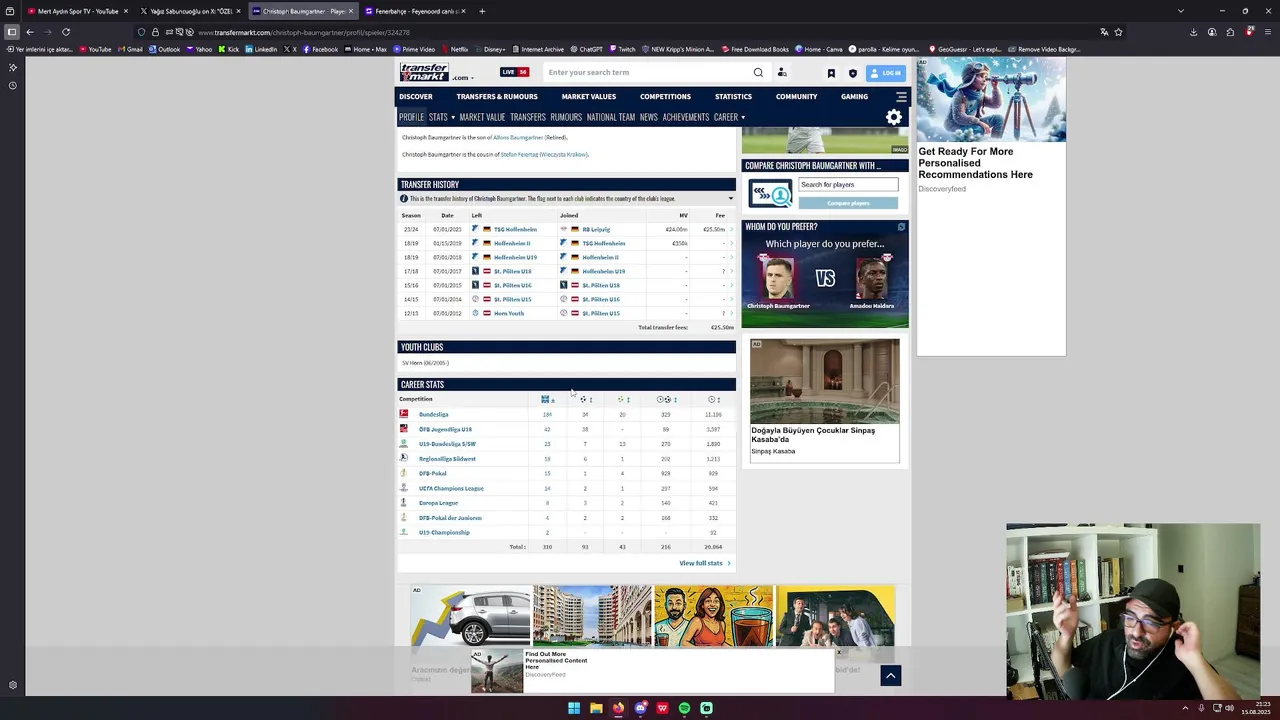This screenshot has height=720, width=1280.
Task: Click the shield icon in header
Action: (x=852, y=73)
